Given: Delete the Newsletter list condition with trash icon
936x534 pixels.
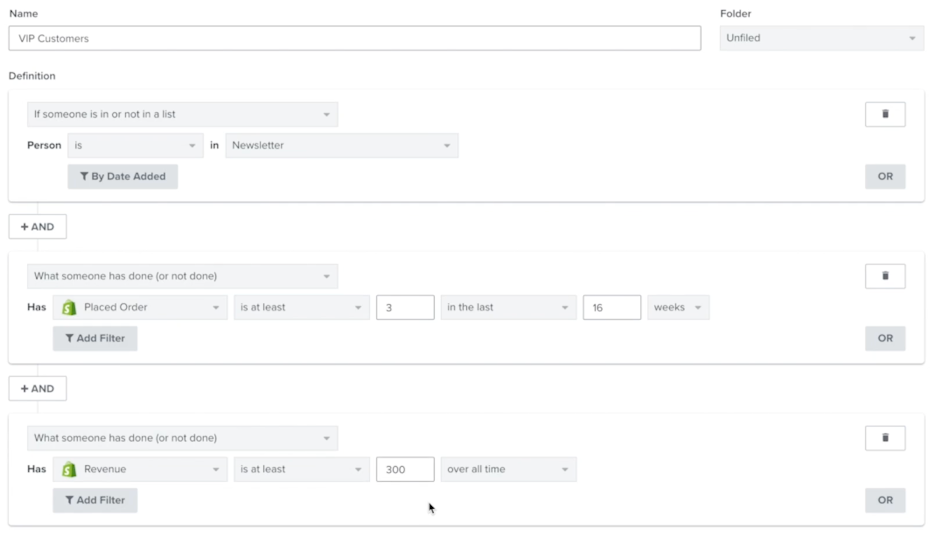Looking at the screenshot, I should (x=885, y=114).
